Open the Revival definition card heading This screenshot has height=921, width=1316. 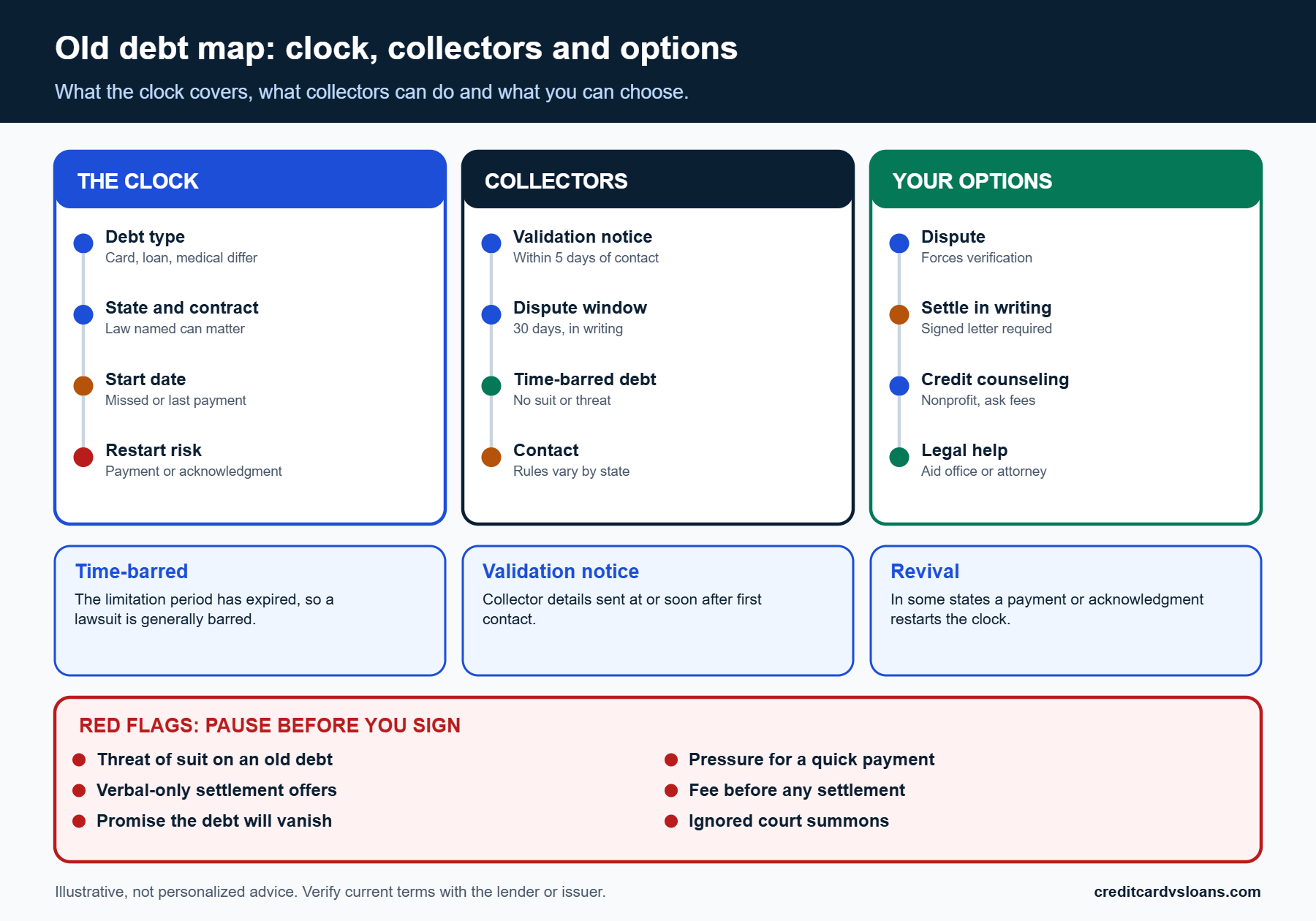tap(925, 572)
